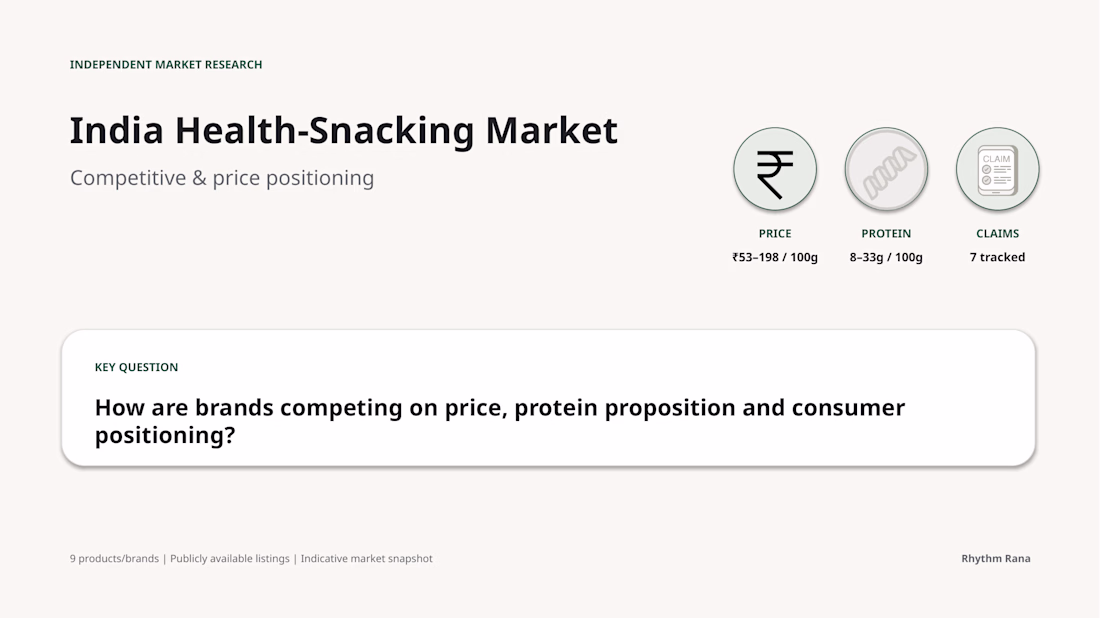The width and height of the screenshot is (1100, 618).
Task: Click the Rhythm Rana author name
Action: [x=995, y=559]
